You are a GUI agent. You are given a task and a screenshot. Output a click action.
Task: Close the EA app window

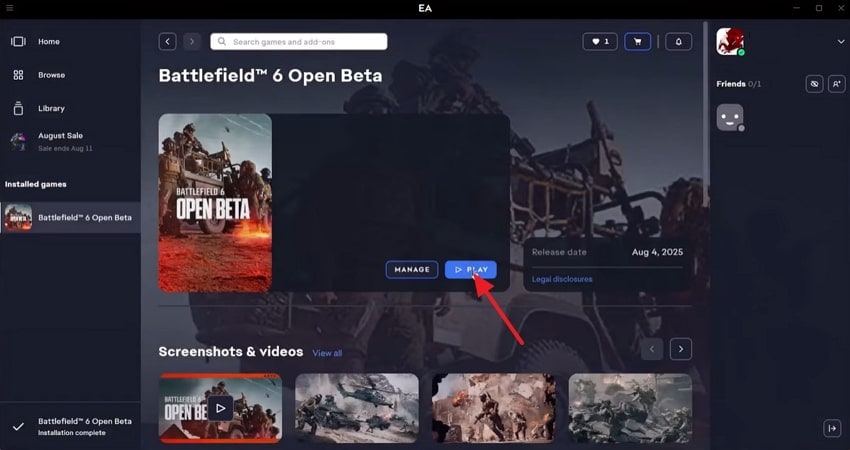coord(841,8)
